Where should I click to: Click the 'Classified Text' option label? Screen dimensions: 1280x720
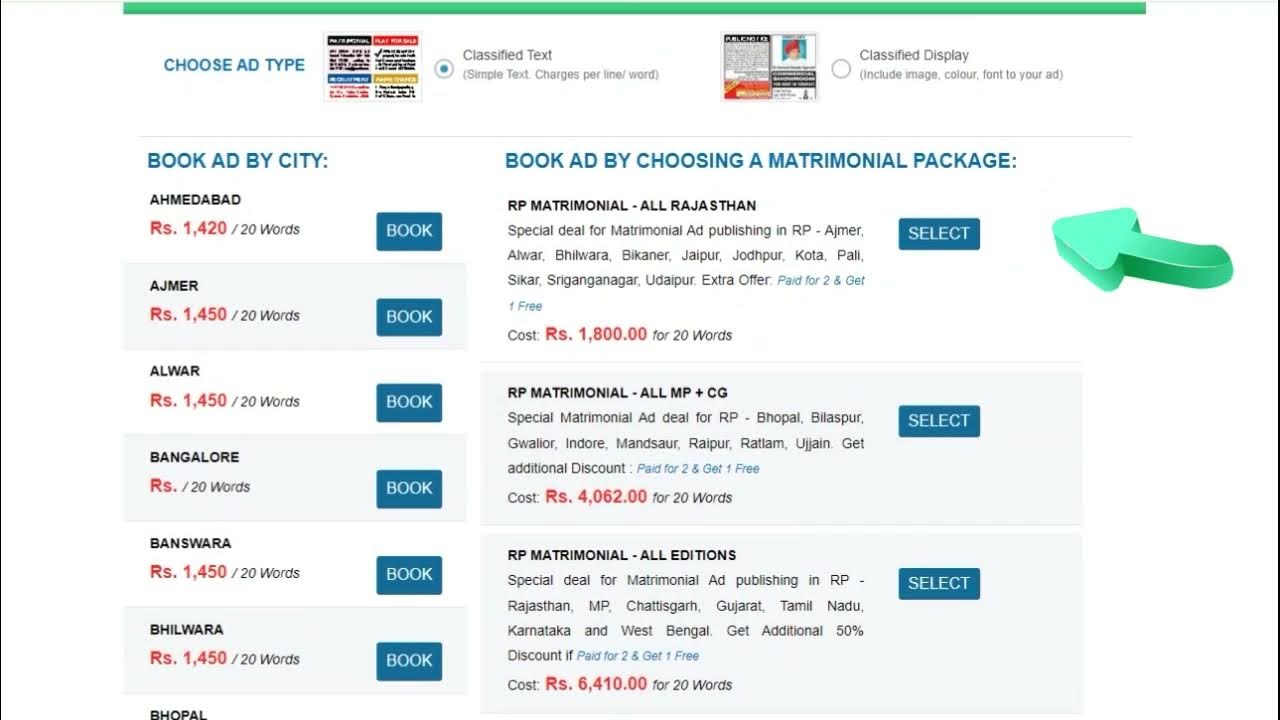[x=507, y=55]
